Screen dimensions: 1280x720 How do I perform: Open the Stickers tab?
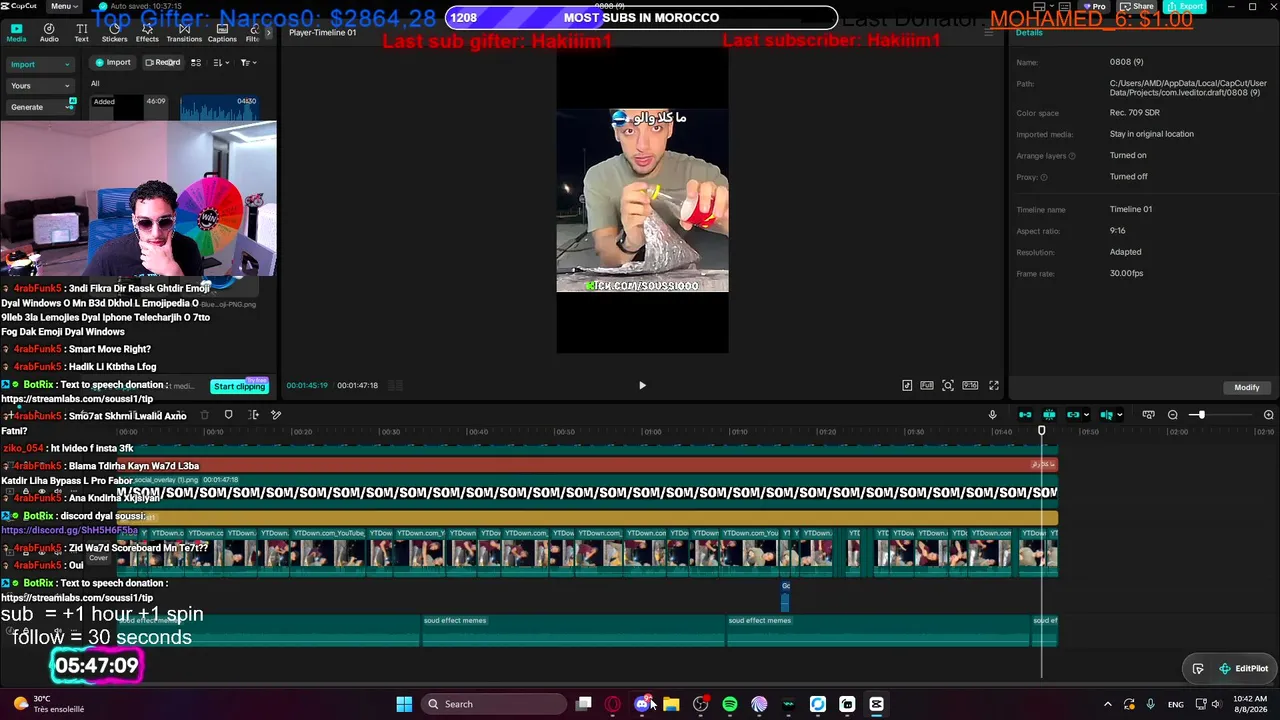tap(115, 33)
